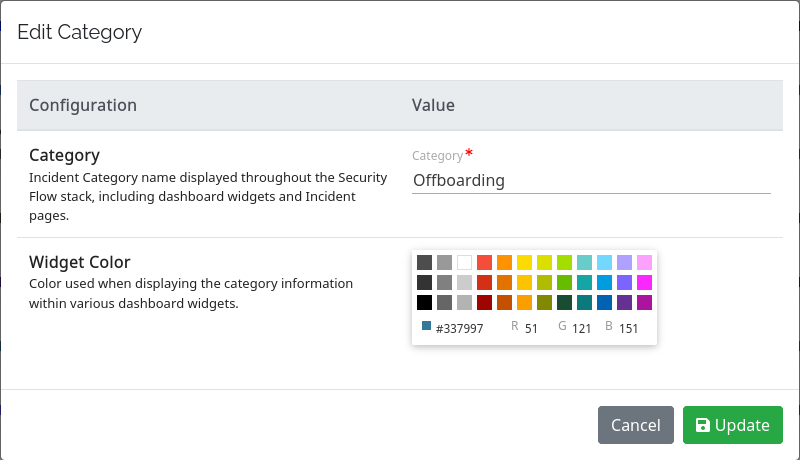Screen dimensions: 800x460
Task: Pick the lime green swatch in top row
Action: 564,262
